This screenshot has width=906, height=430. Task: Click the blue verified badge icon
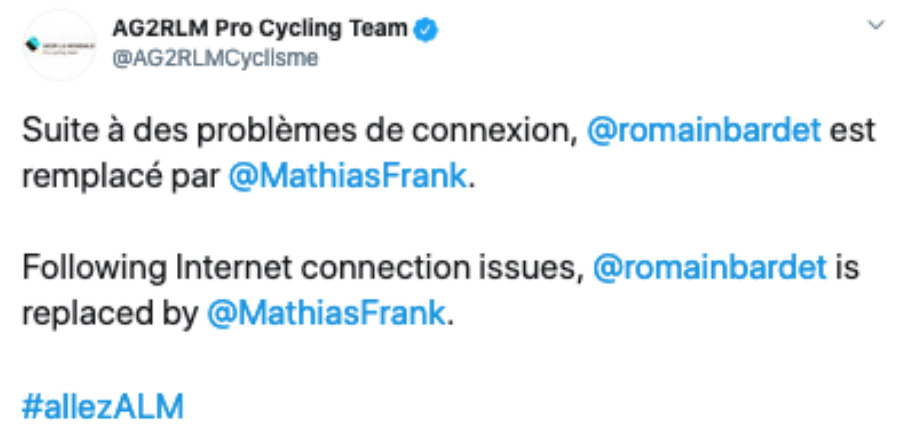(x=427, y=29)
